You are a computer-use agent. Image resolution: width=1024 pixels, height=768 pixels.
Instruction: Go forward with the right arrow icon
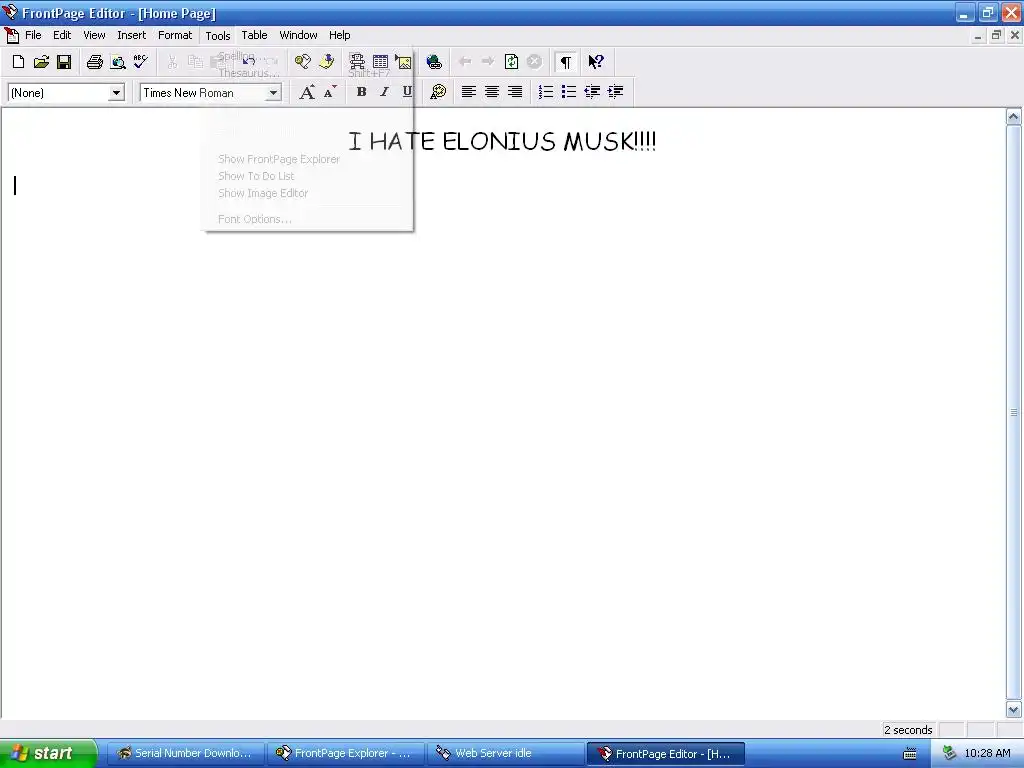pyautogui.click(x=488, y=61)
